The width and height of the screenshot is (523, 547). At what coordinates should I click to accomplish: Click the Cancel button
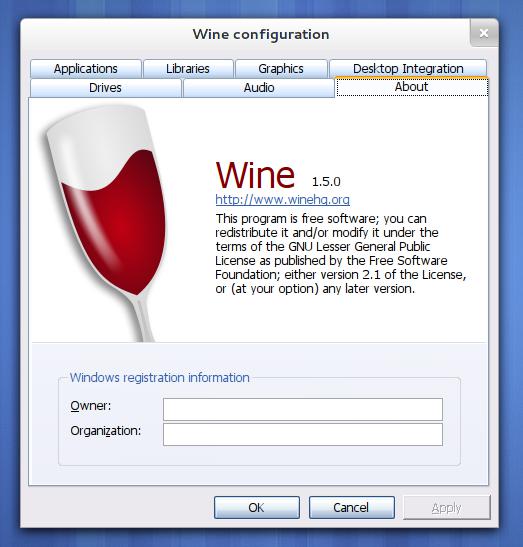click(x=352, y=508)
